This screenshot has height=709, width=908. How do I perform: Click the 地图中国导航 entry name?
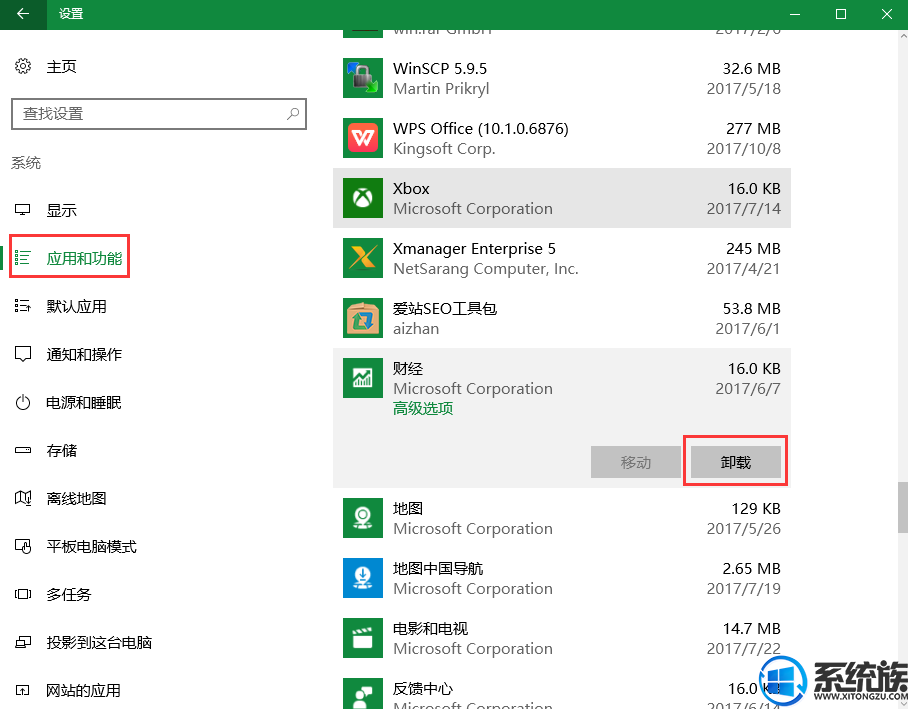pyautogui.click(x=438, y=569)
